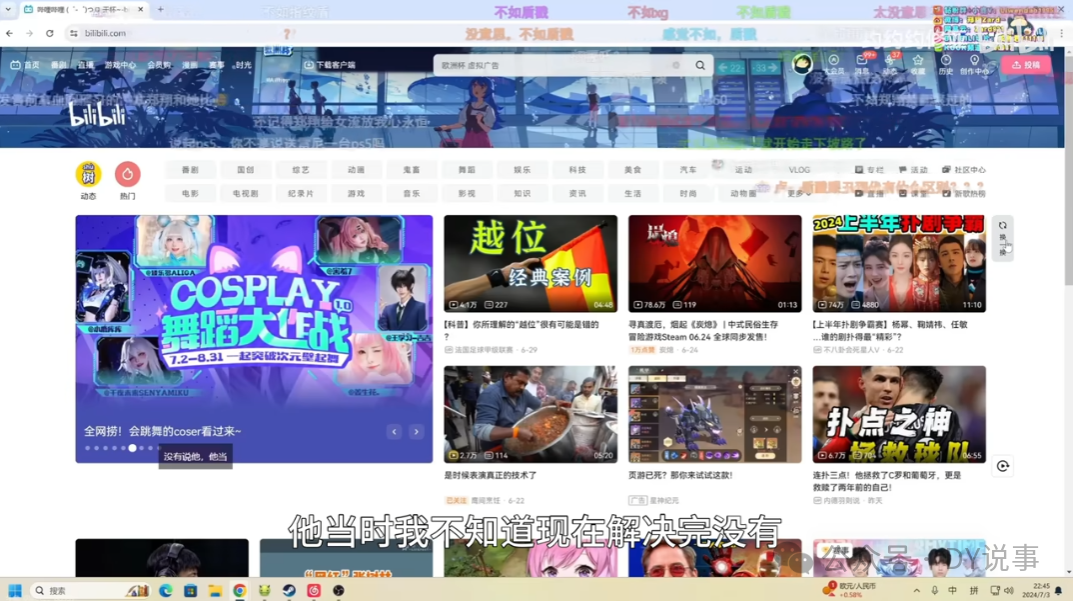Image resolution: width=1073 pixels, height=601 pixels.
Task: Click the user avatar in the header
Action: point(802,64)
